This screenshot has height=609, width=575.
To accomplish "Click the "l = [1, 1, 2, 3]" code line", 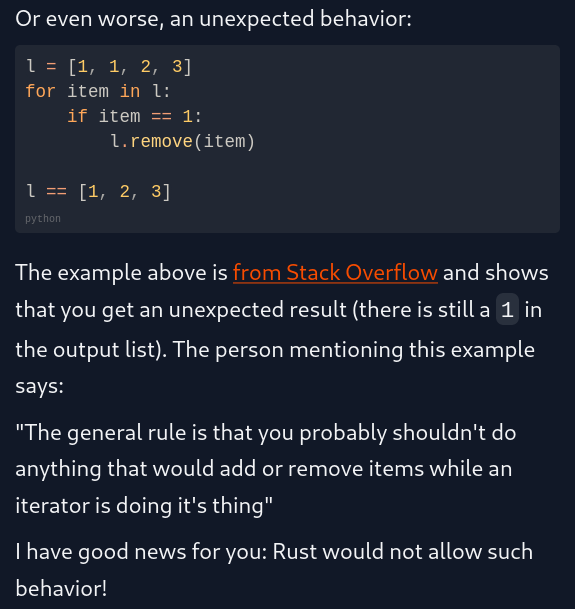I will (x=109, y=66).
